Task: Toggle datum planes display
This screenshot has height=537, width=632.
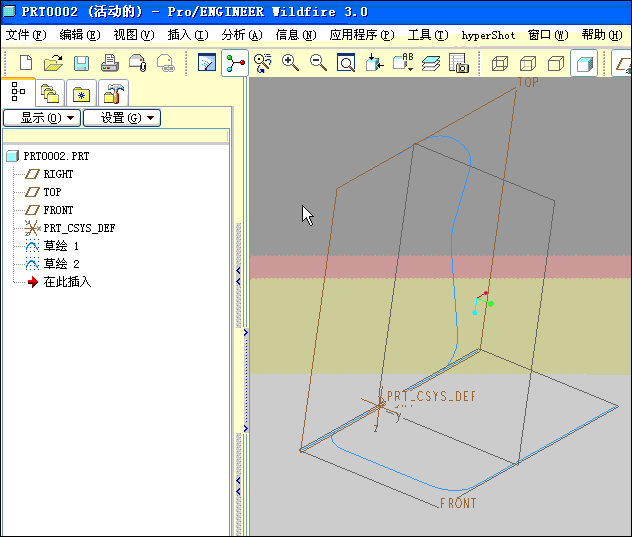Action: point(623,63)
